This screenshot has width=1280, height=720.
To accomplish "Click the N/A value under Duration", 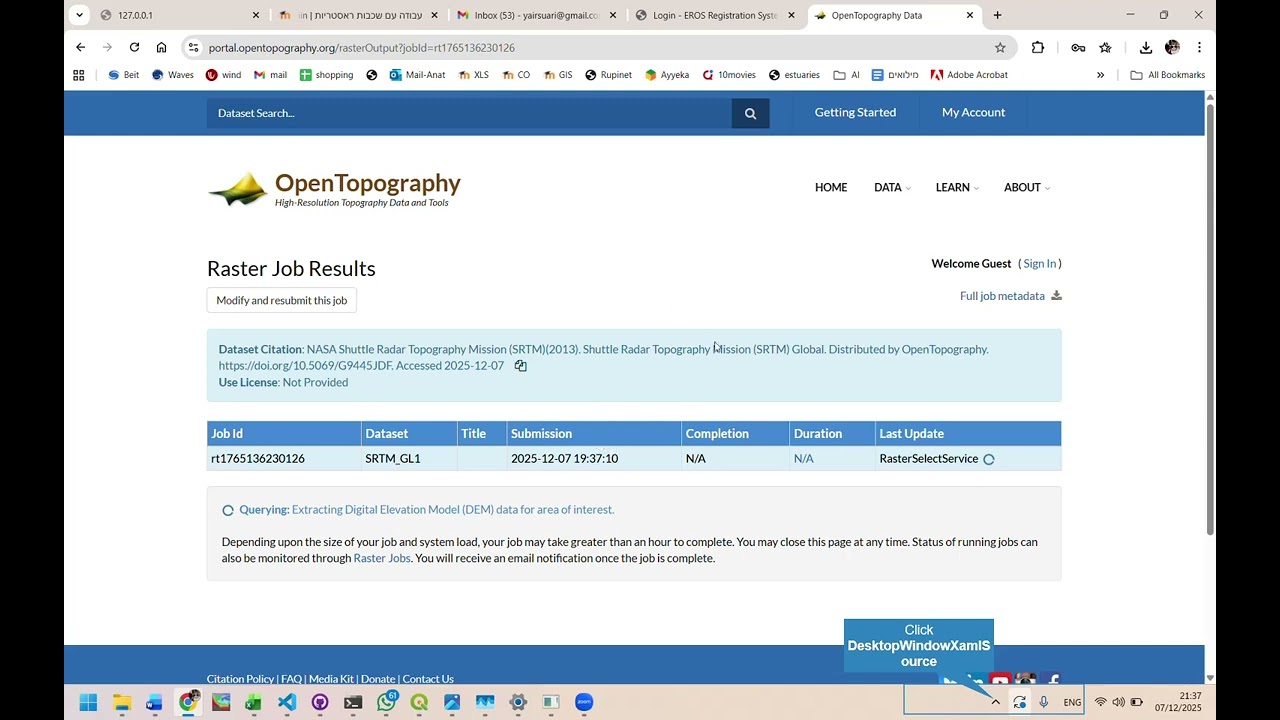I will point(803,459).
